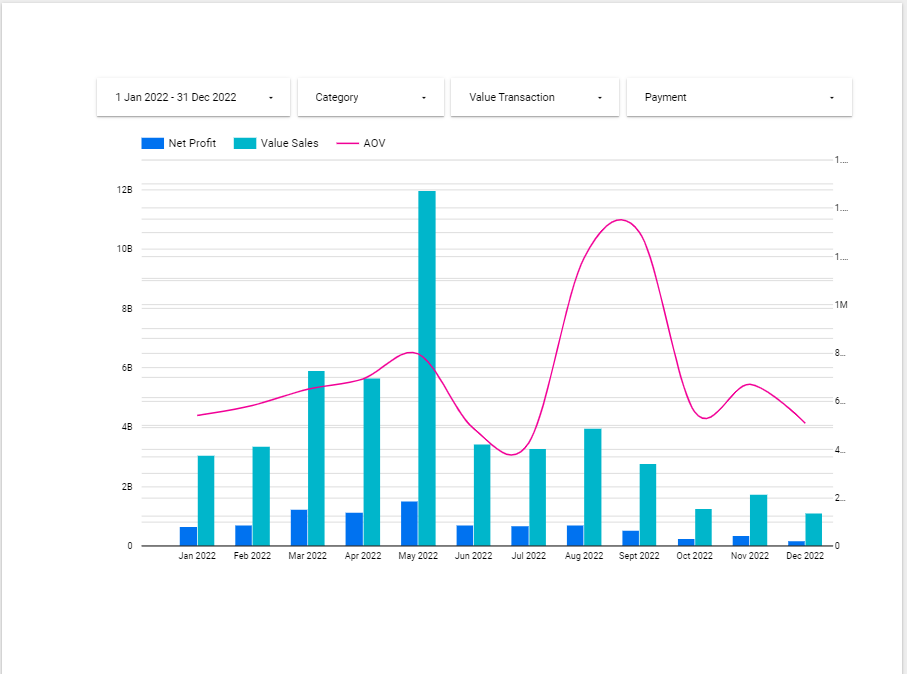Click the peak of the pink AOV line
The height and width of the screenshot is (674, 907).
pos(618,219)
